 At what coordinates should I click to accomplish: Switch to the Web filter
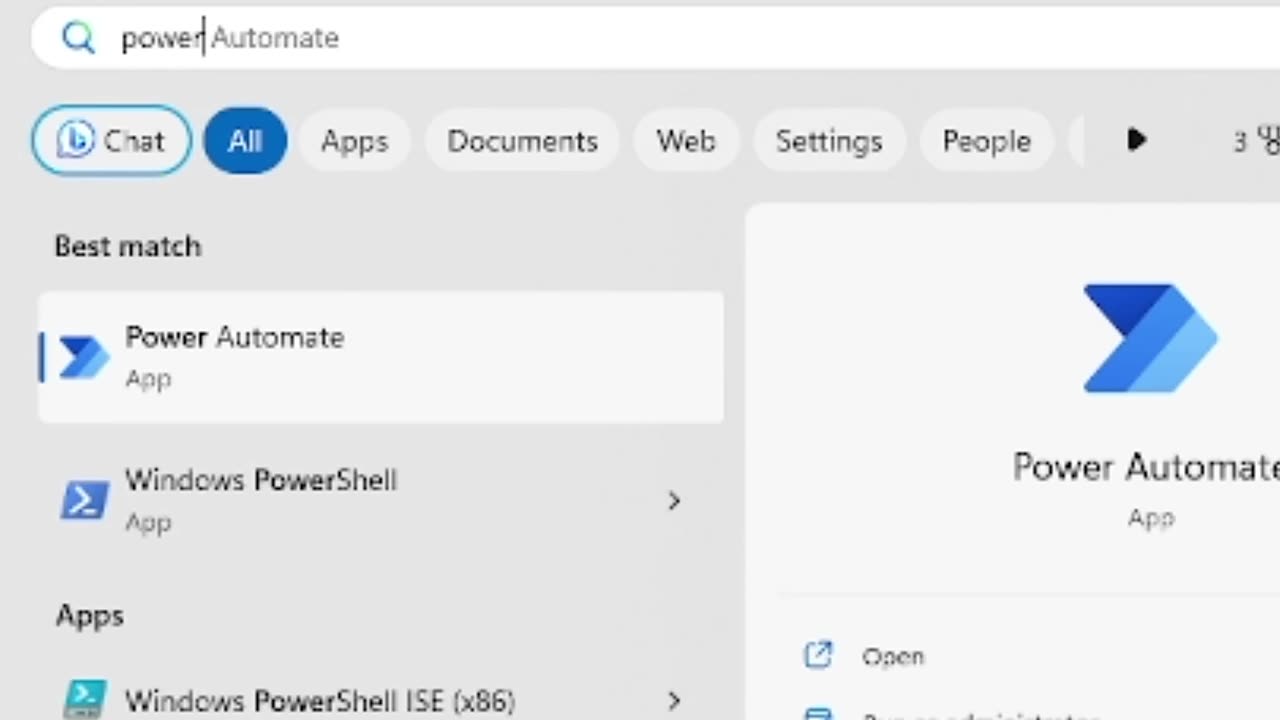point(686,141)
